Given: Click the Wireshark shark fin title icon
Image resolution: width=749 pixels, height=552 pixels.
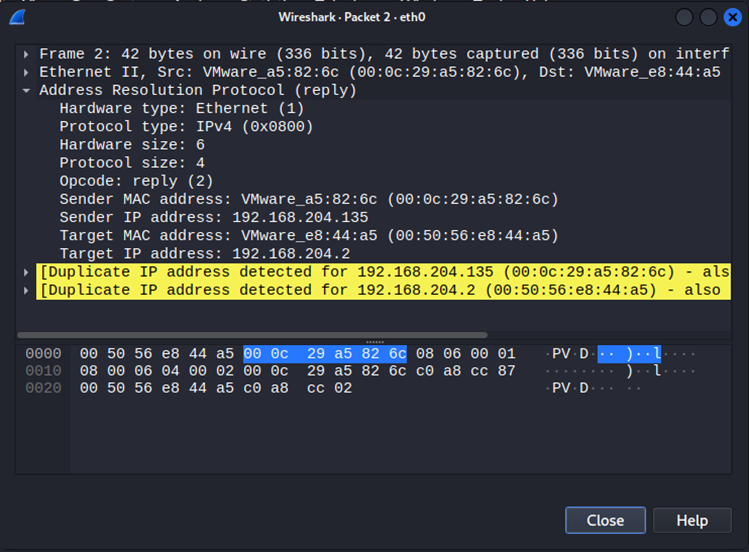Looking at the screenshot, I should pyautogui.click(x=17, y=17).
